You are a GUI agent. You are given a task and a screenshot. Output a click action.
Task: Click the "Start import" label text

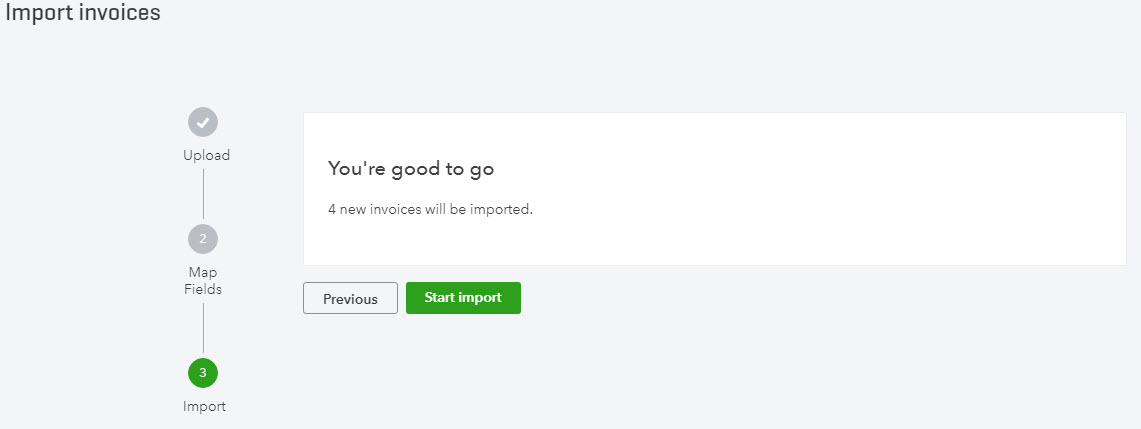[464, 298]
